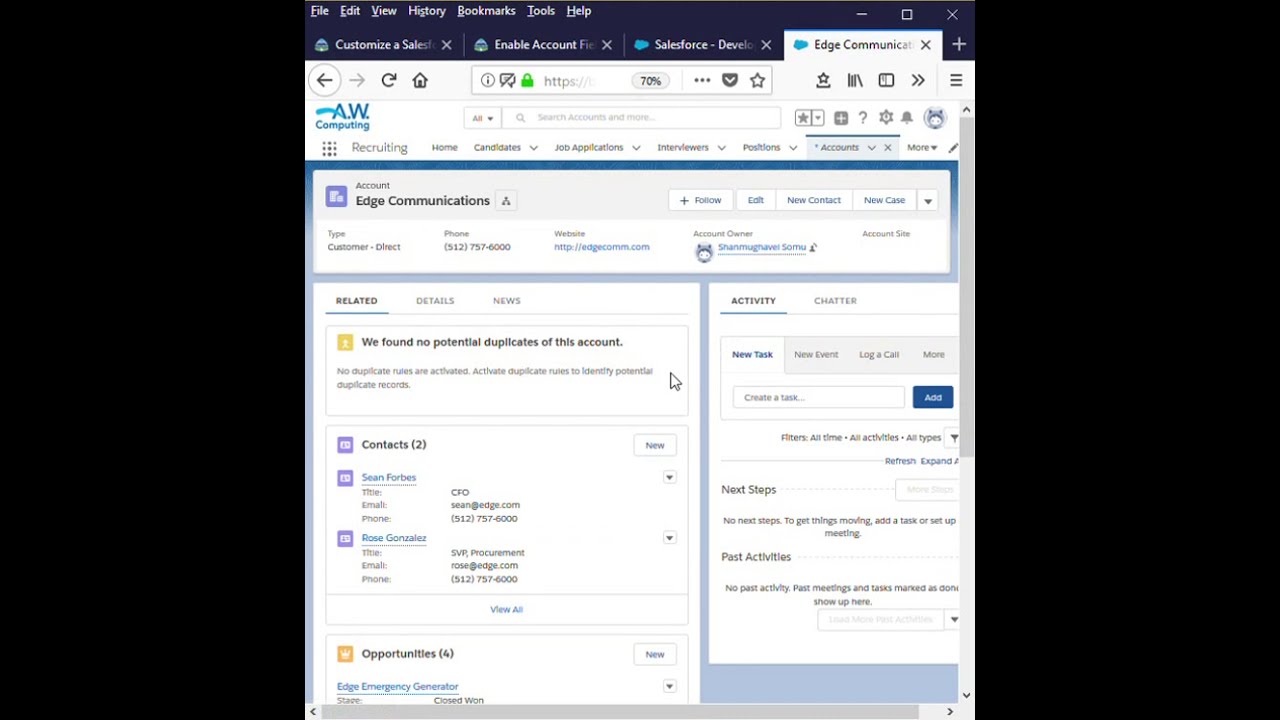Click the Create a task field
Image resolution: width=1280 pixels, height=720 pixels.
819,398
